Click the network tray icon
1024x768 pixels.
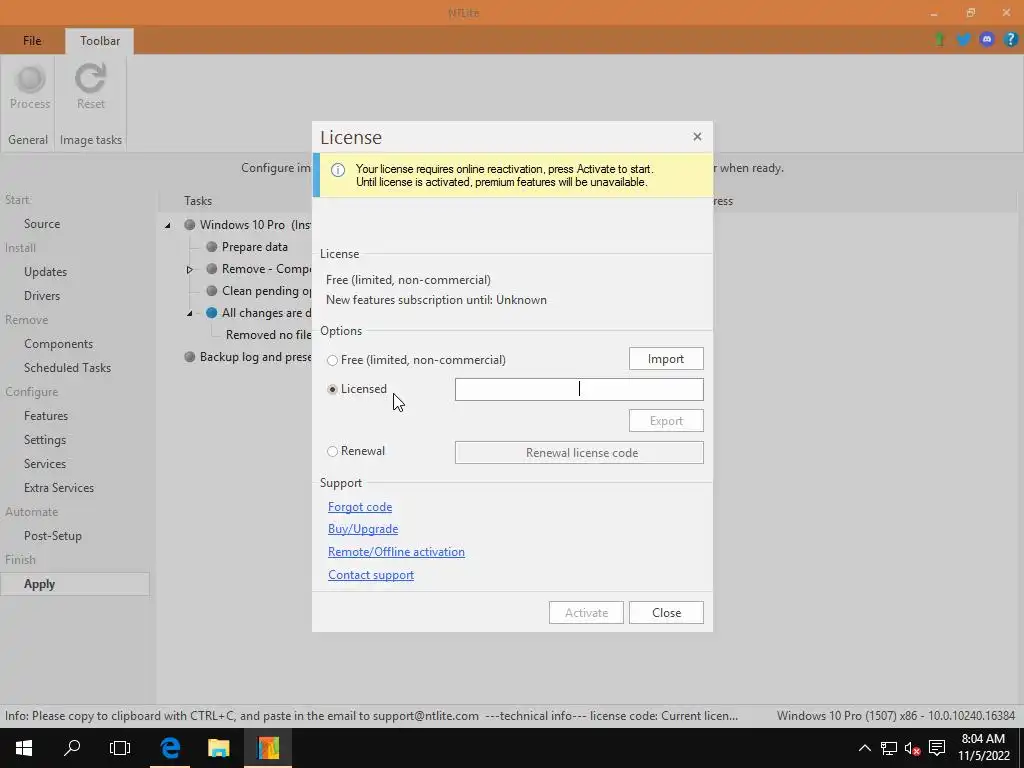tap(888, 748)
